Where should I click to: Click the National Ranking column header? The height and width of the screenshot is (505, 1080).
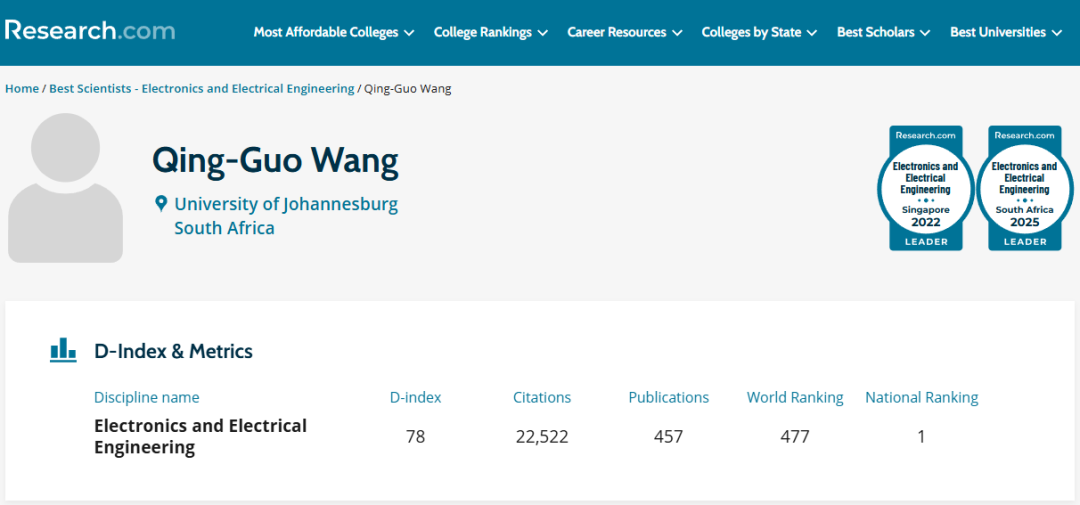pos(922,398)
